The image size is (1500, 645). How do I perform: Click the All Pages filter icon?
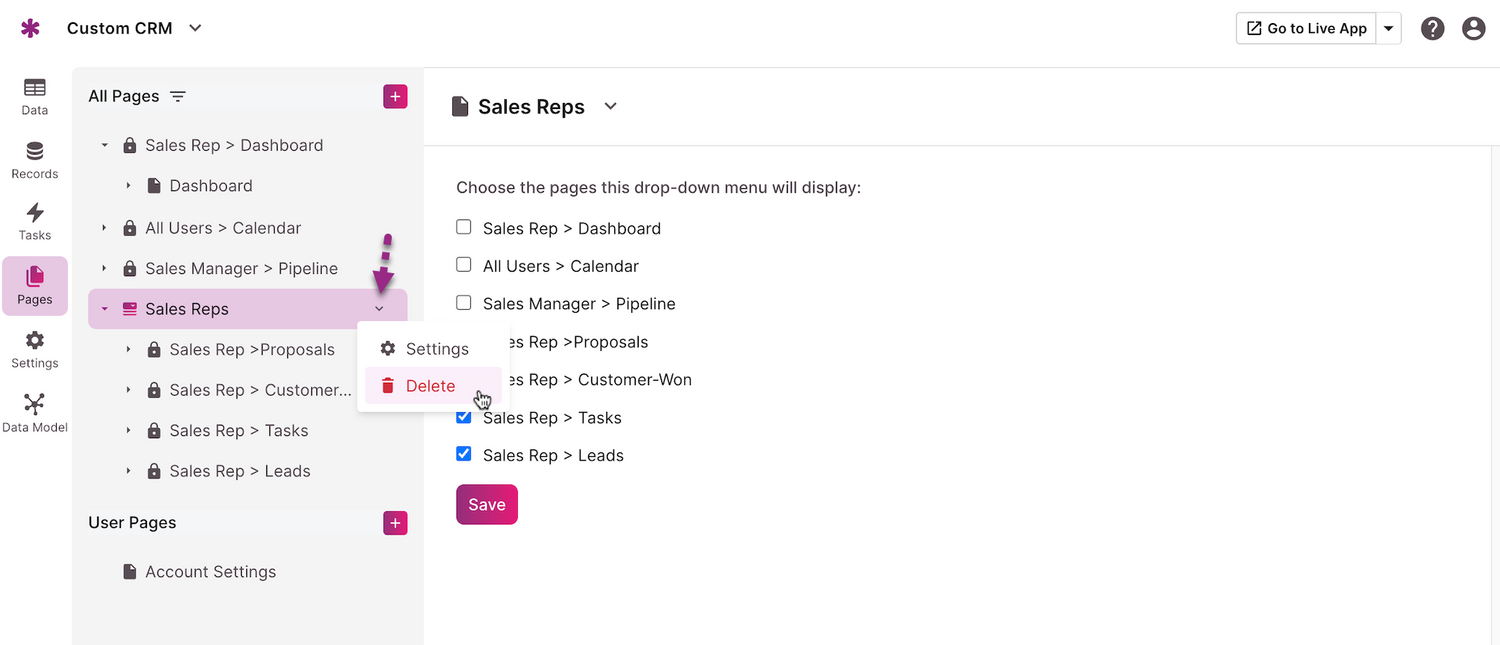(178, 96)
